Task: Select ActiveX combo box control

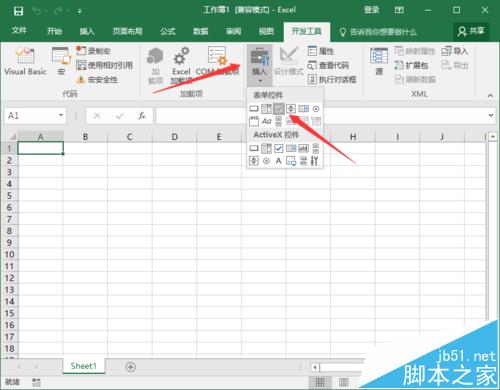Action: (266, 148)
